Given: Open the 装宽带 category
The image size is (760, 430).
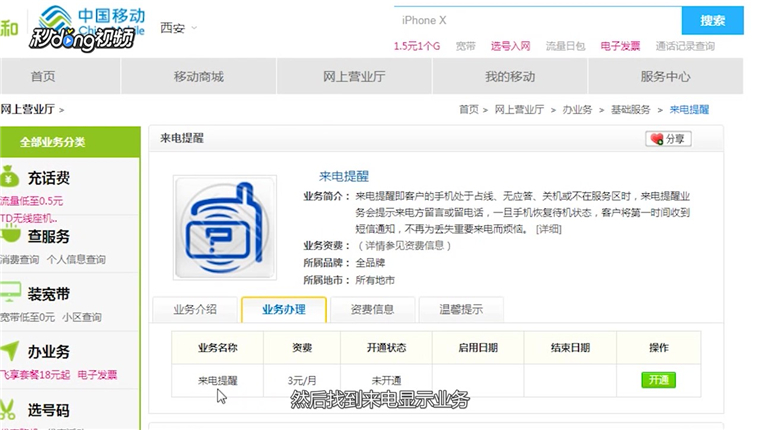Looking at the screenshot, I should coord(48,294).
